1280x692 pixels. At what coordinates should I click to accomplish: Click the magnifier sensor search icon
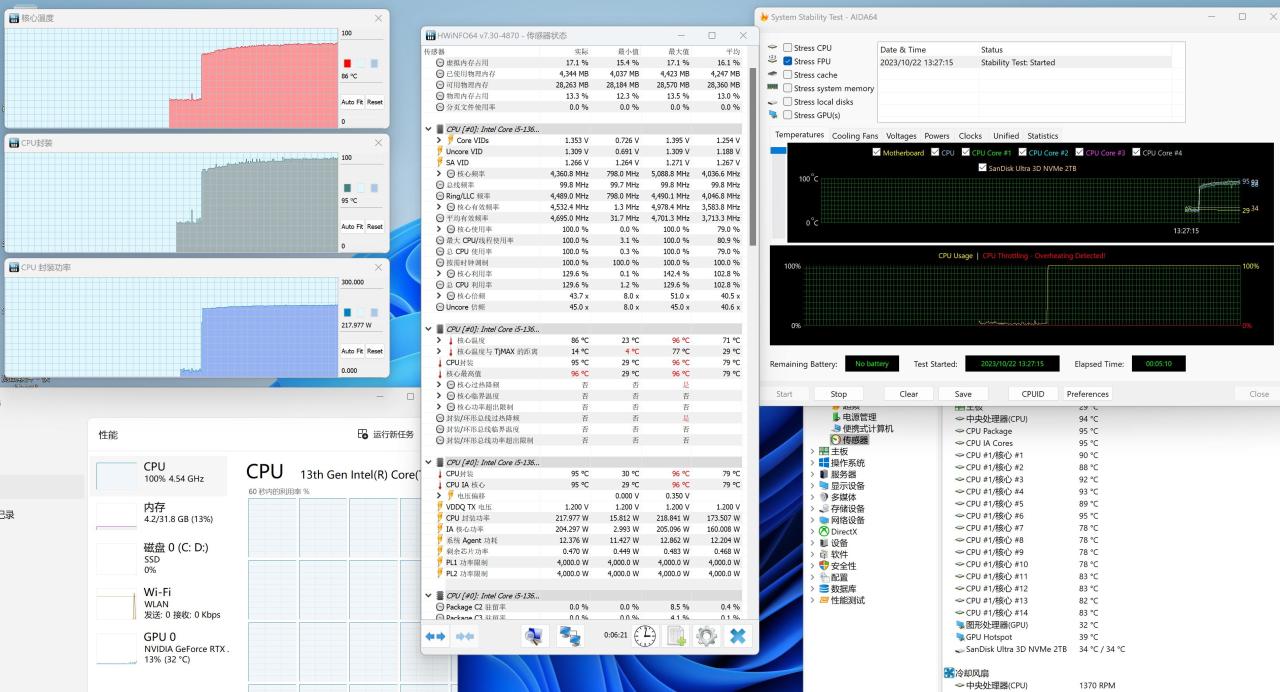click(x=535, y=636)
